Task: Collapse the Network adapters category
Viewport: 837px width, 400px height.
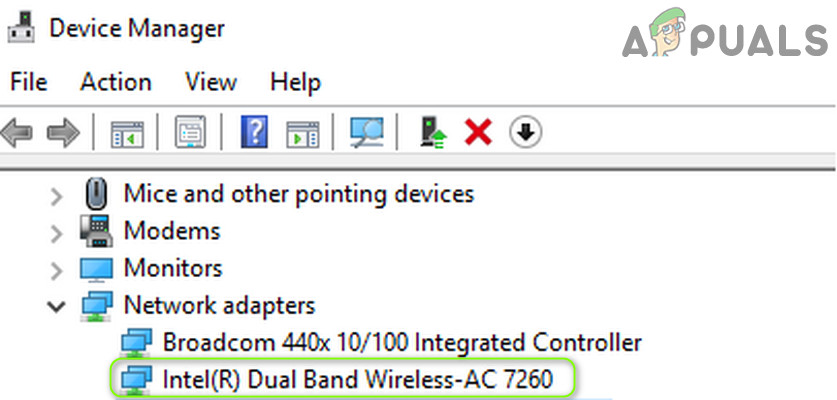Action: click(x=57, y=305)
